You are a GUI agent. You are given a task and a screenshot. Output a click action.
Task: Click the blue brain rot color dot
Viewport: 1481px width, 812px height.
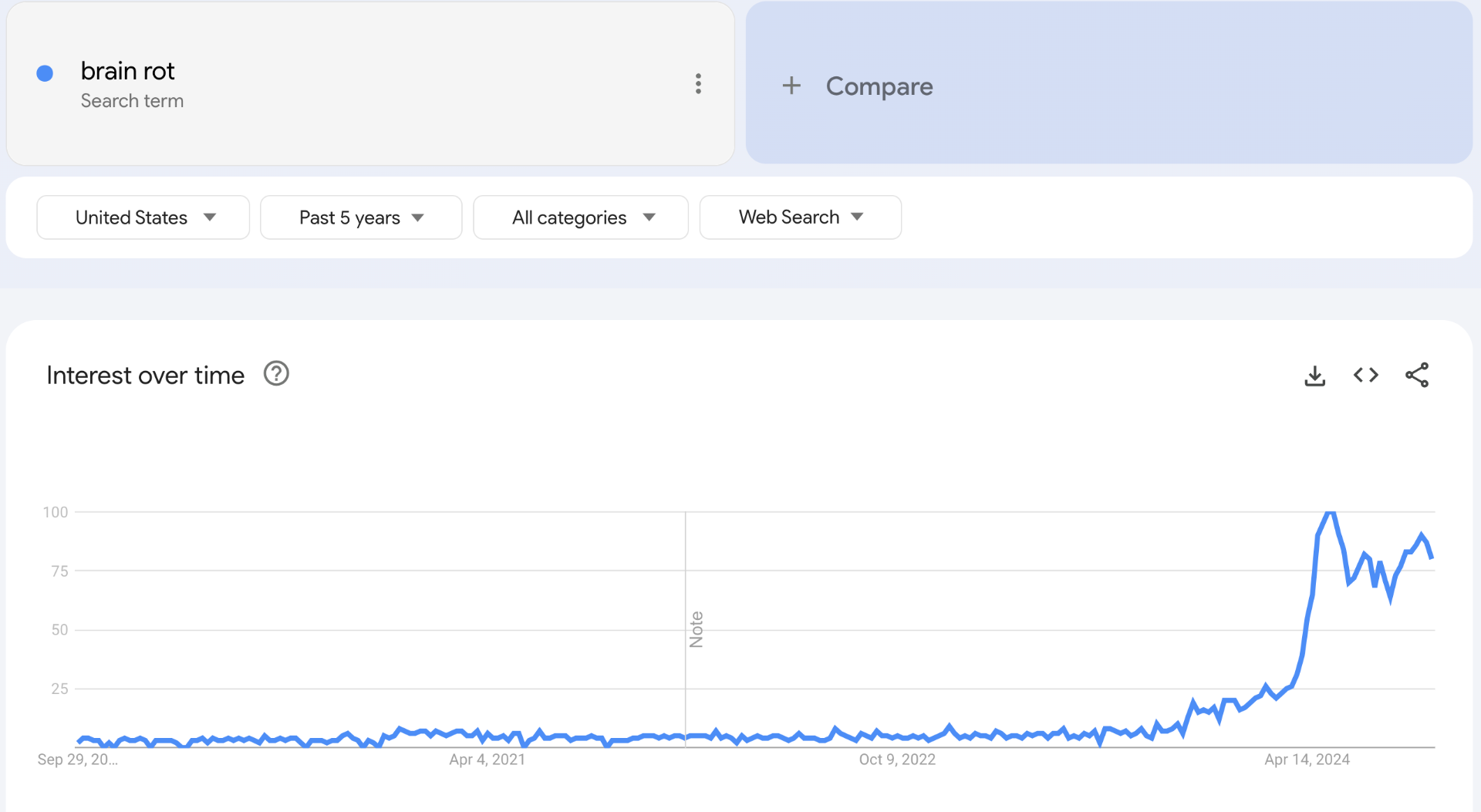(x=45, y=73)
